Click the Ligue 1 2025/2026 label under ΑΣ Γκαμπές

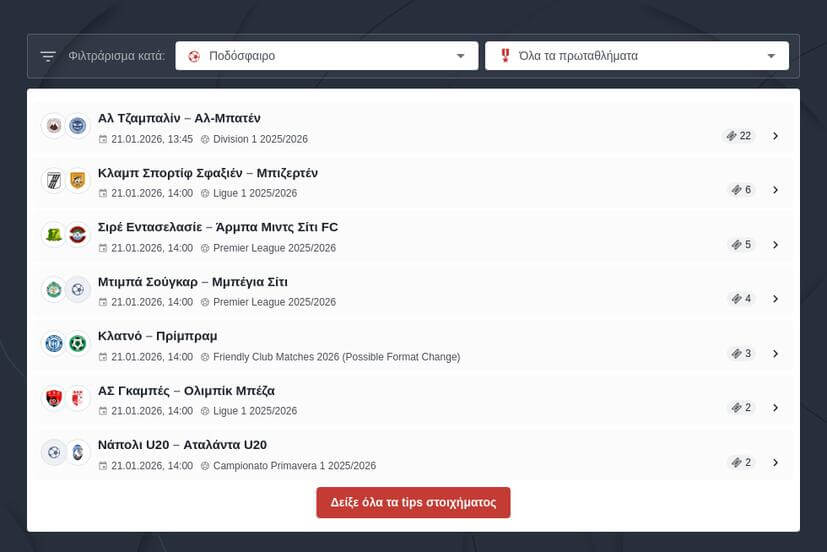[254, 411]
